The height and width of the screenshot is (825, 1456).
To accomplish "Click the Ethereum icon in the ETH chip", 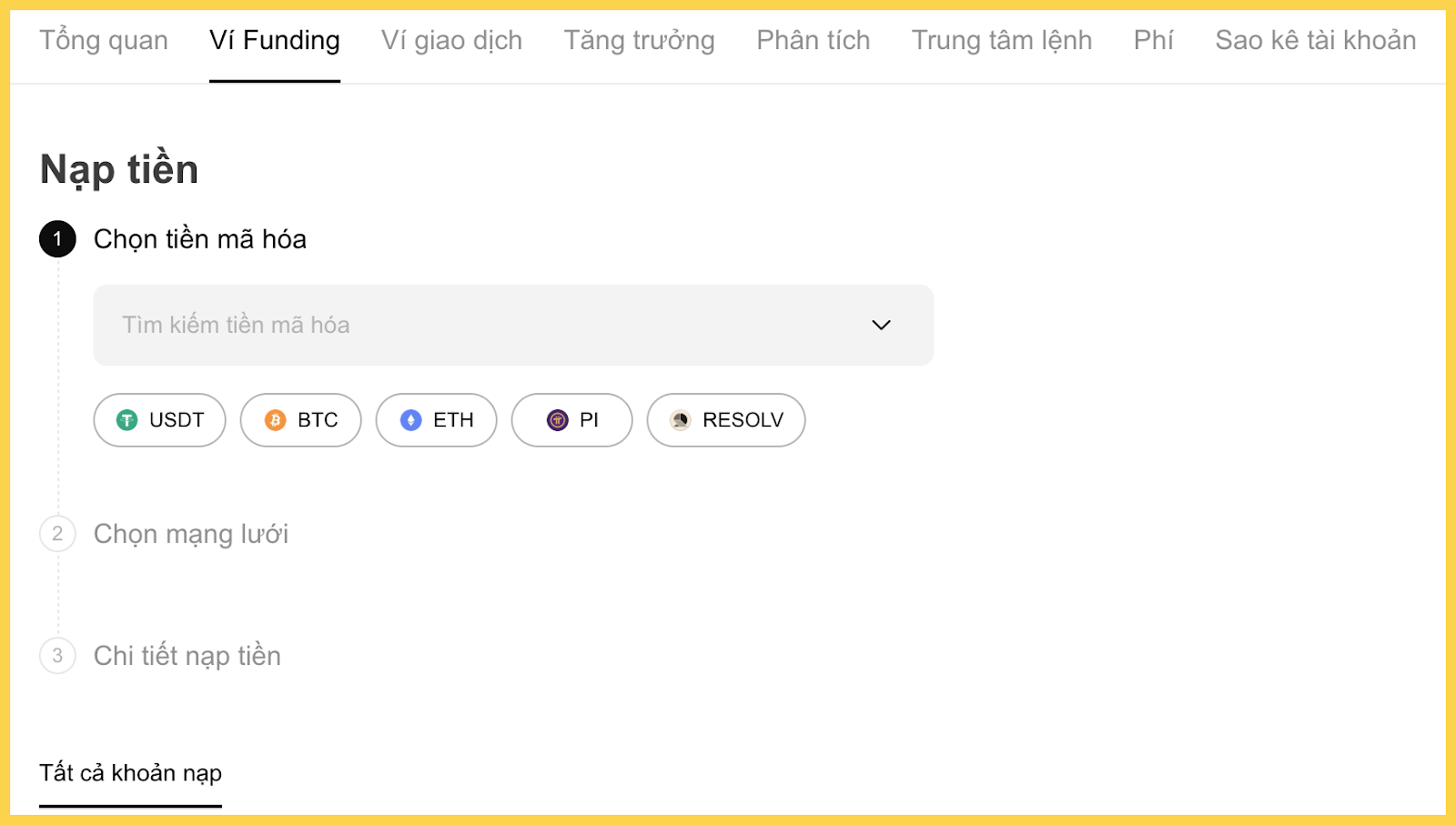I will 409,420.
